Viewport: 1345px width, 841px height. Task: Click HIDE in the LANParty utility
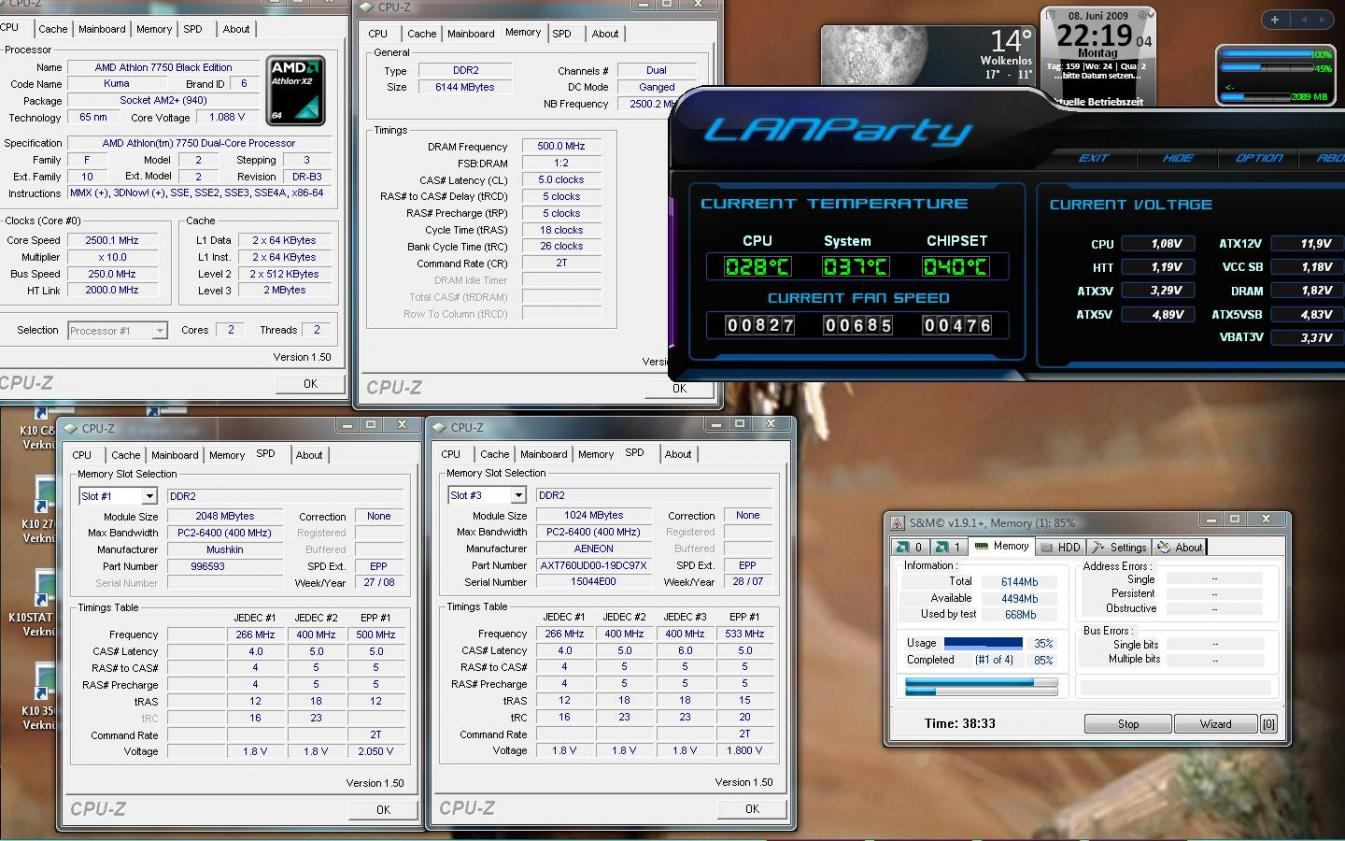click(1178, 158)
